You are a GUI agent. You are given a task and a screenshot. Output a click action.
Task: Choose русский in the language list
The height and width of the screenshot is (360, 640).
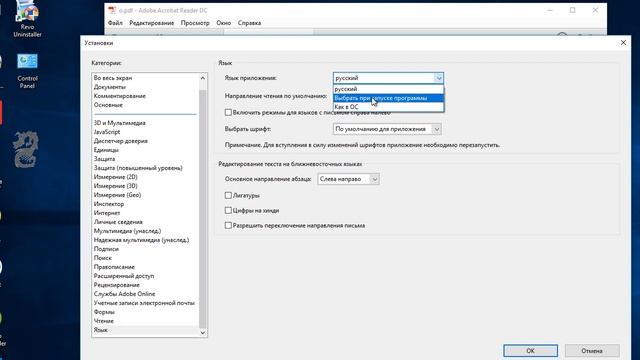(x=388, y=89)
